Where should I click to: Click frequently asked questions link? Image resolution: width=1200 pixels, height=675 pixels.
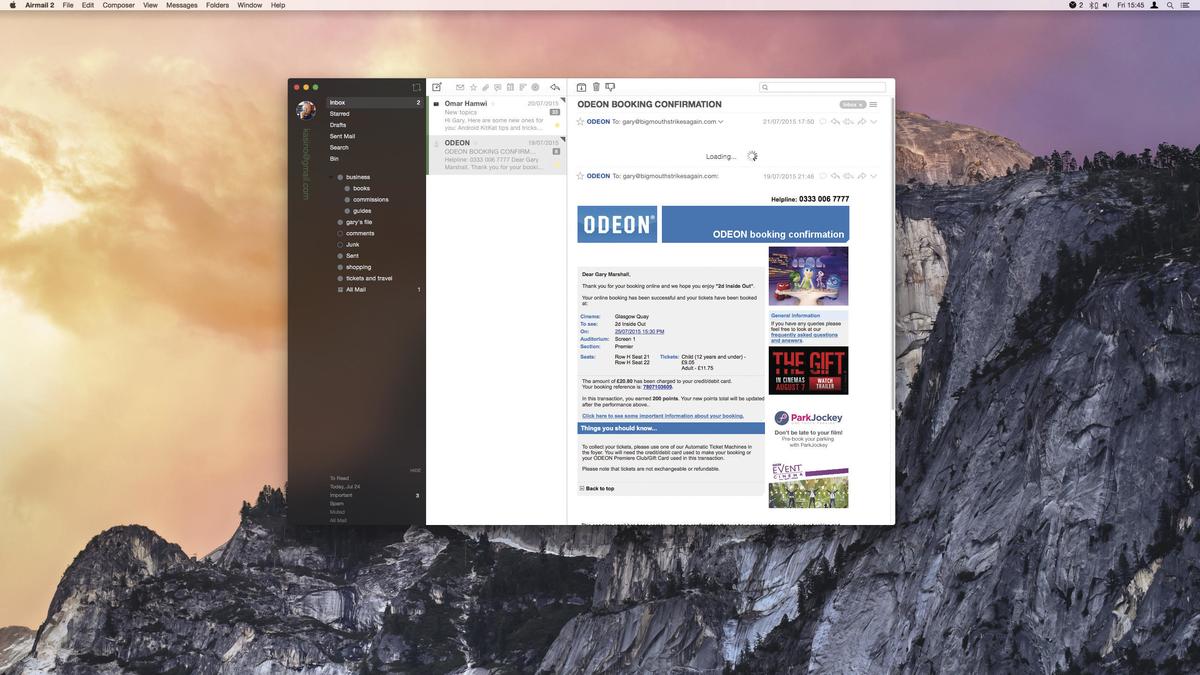[804, 337]
